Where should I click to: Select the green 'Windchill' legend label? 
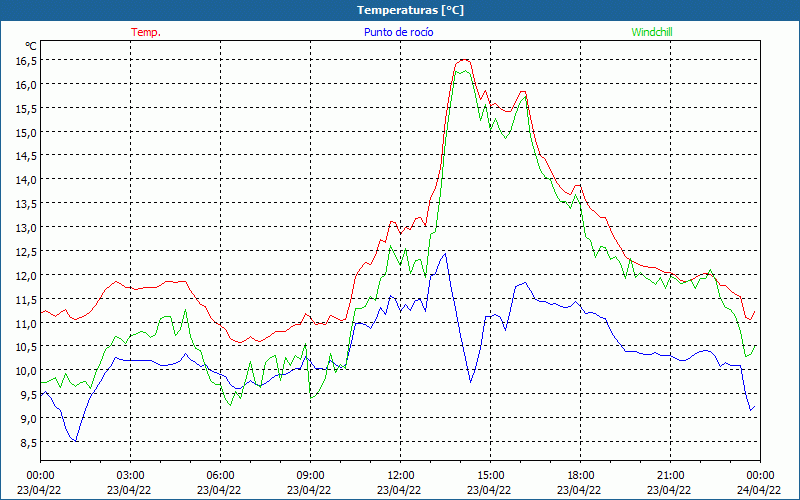[x=652, y=32]
